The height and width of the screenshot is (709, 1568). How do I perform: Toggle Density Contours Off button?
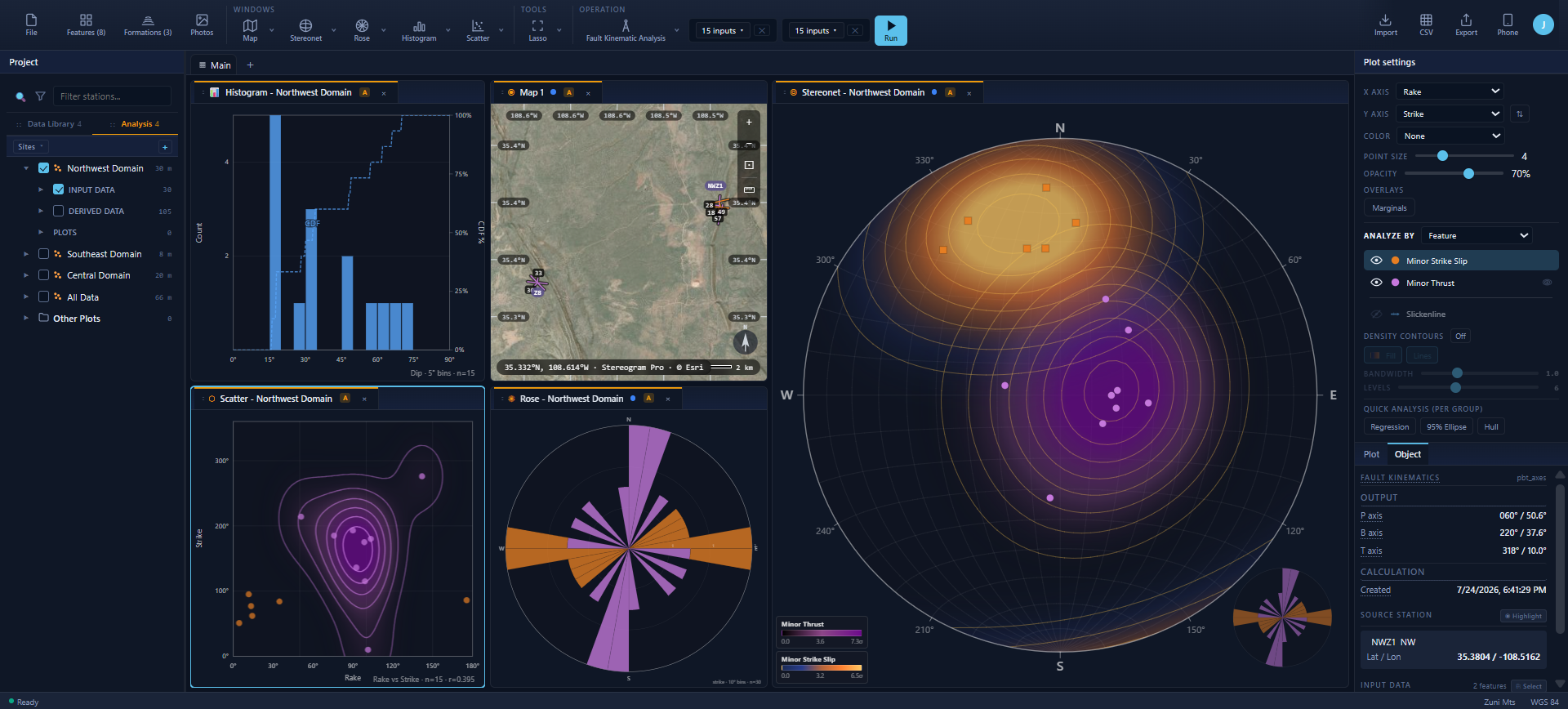click(1460, 336)
